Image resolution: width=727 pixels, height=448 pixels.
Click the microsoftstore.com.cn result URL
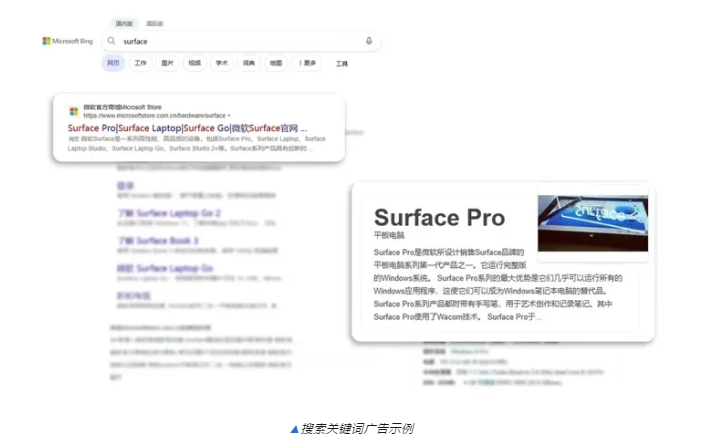[x=154, y=115]
